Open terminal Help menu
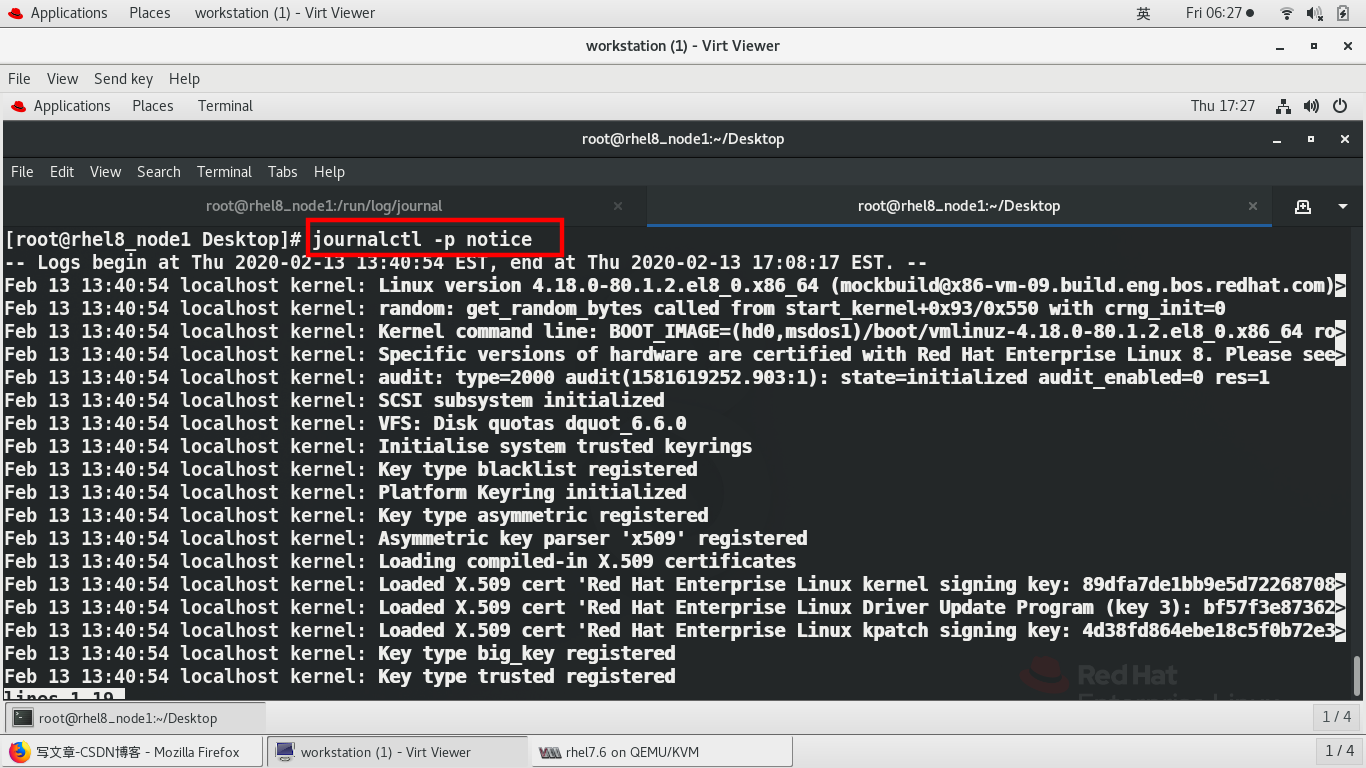The image size is (1366, 768). click(329, 172)
